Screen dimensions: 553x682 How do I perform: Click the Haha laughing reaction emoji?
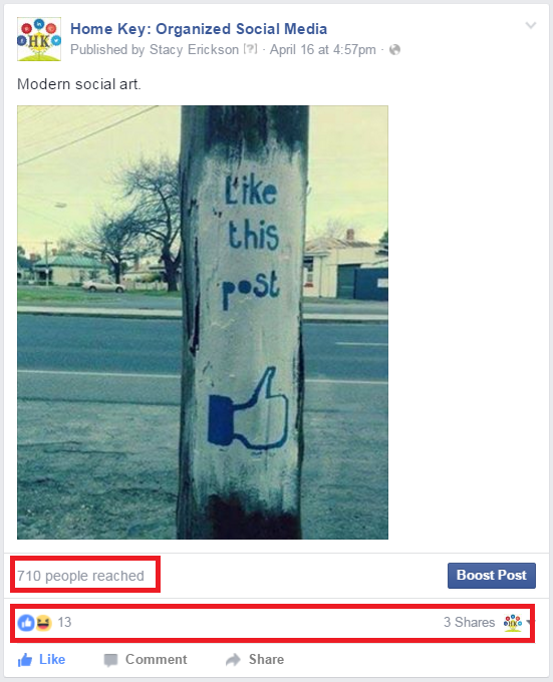[44, 623]
